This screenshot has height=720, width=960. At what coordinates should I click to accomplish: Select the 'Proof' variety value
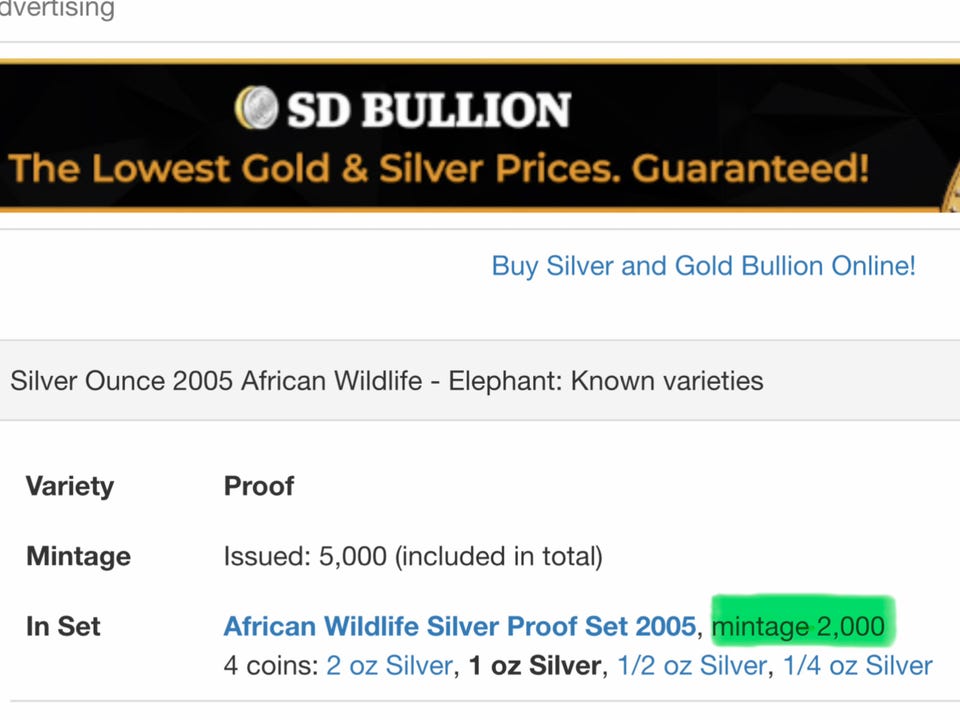(259, 487)
